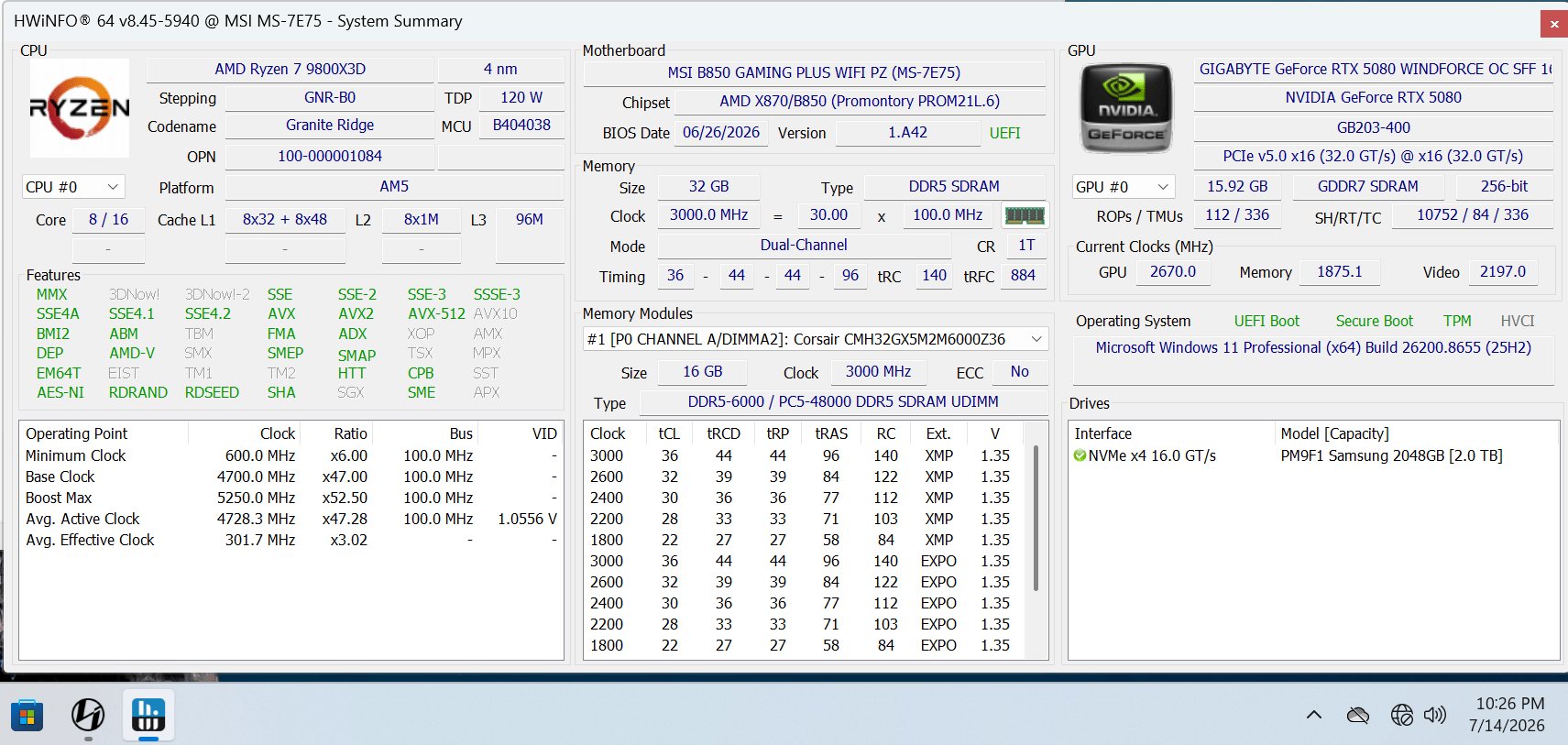This screenshot has height=745, width=1568.
Task: Click the BIOS version 1.A42
Action: (x=907, y=133)
